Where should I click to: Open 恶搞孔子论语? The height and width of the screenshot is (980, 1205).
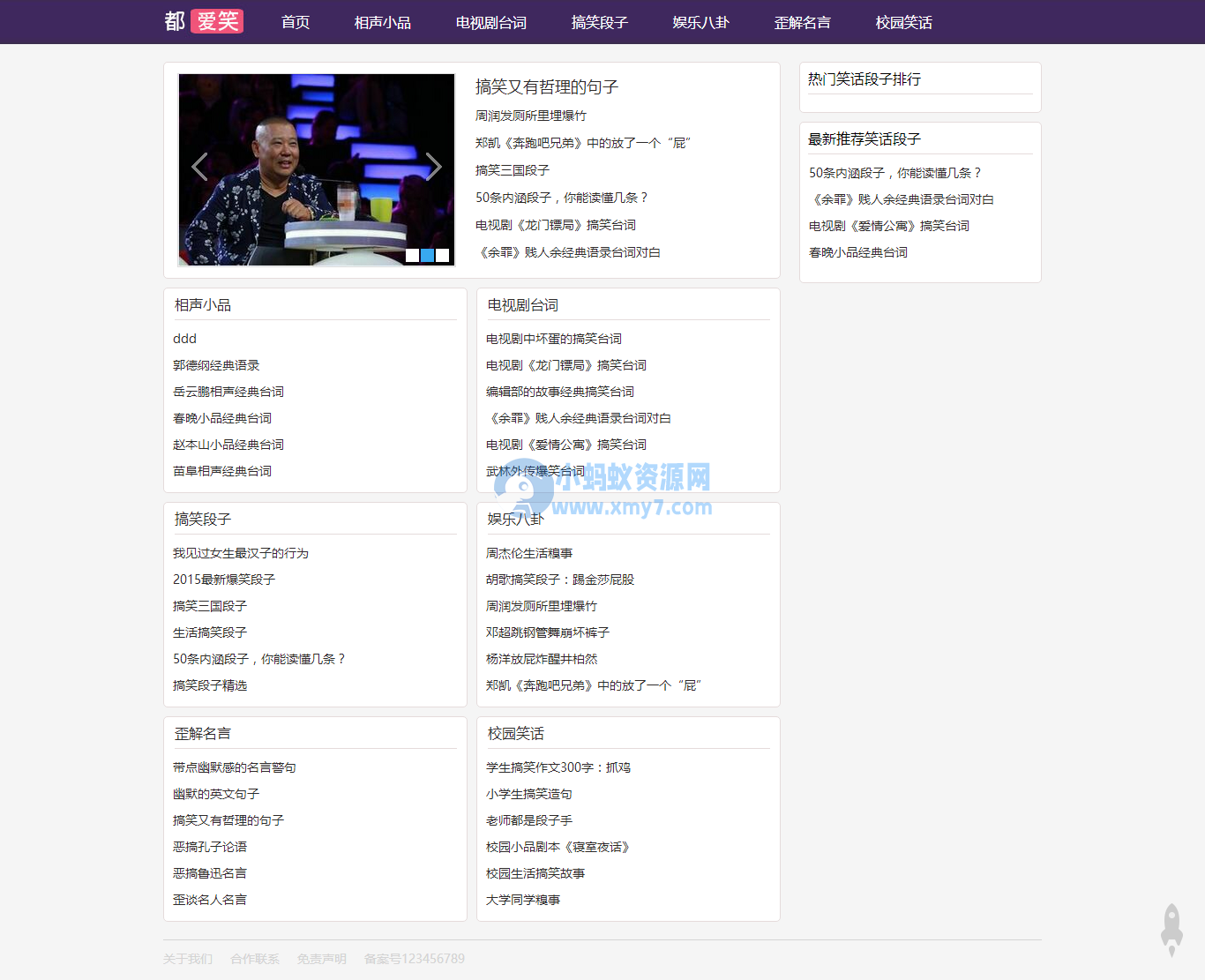(210, 847)
